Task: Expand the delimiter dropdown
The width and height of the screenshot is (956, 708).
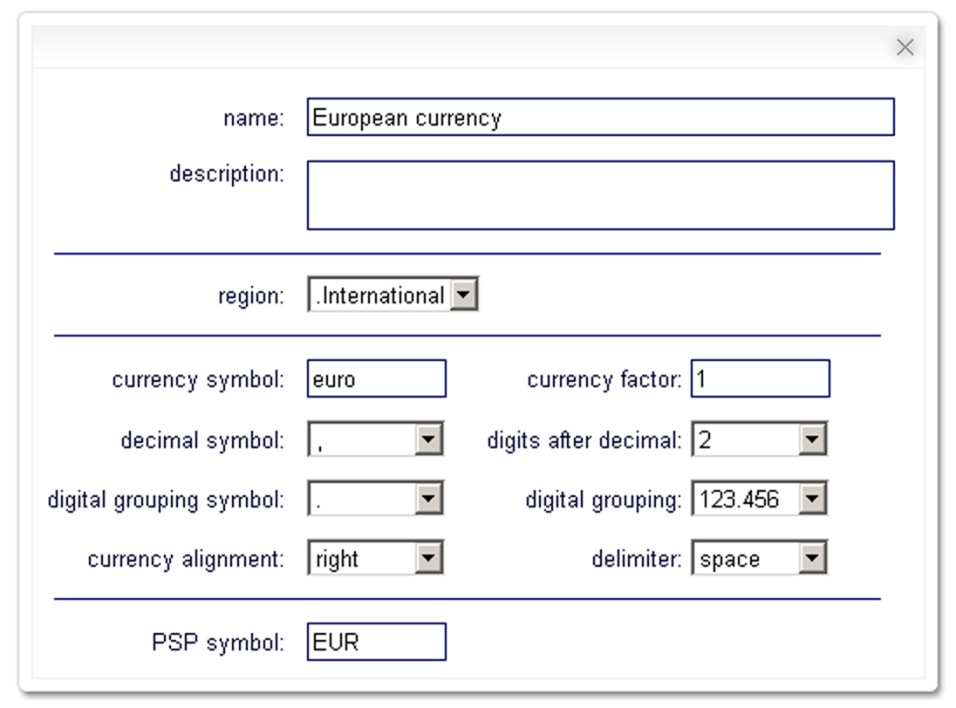Action: (813, 558)
